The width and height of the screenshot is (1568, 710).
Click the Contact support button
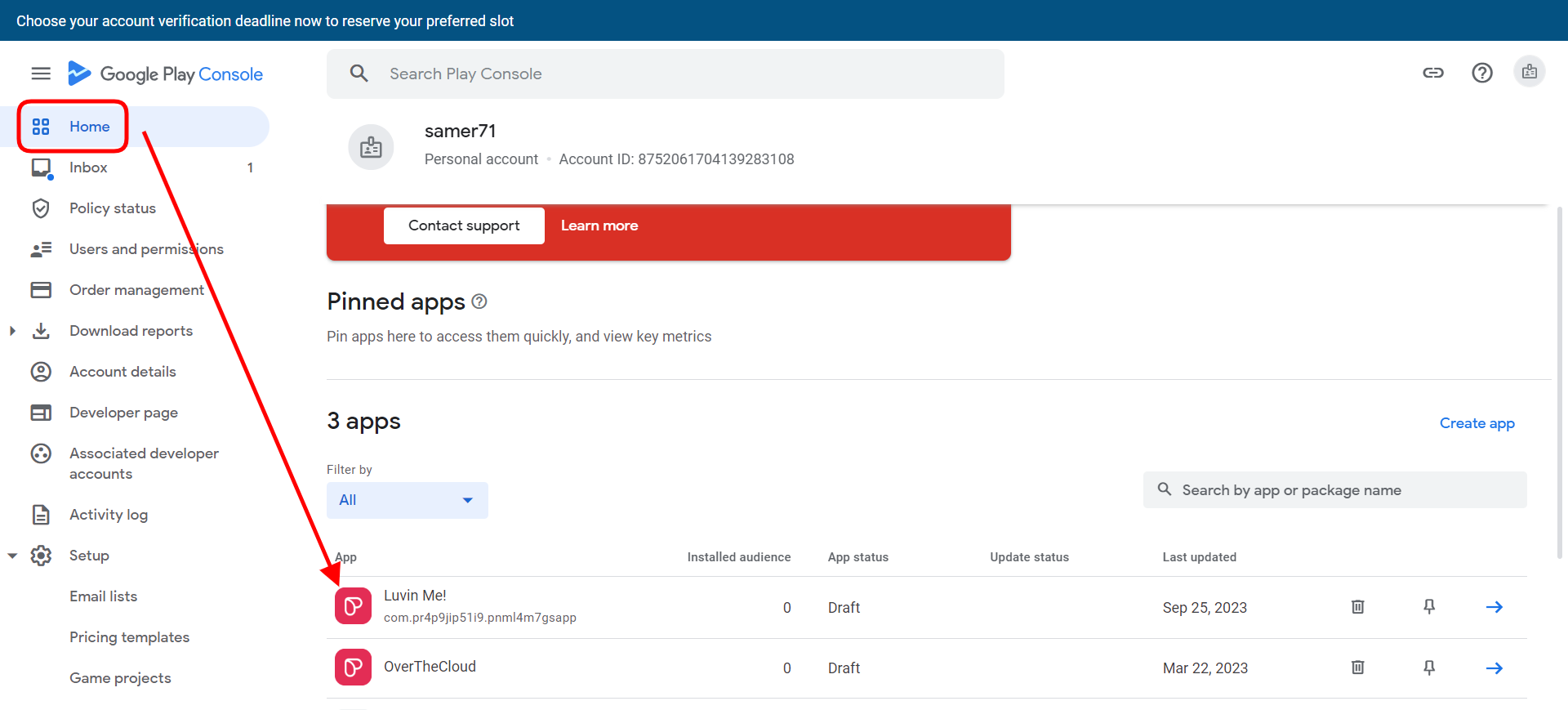point(464,226)
